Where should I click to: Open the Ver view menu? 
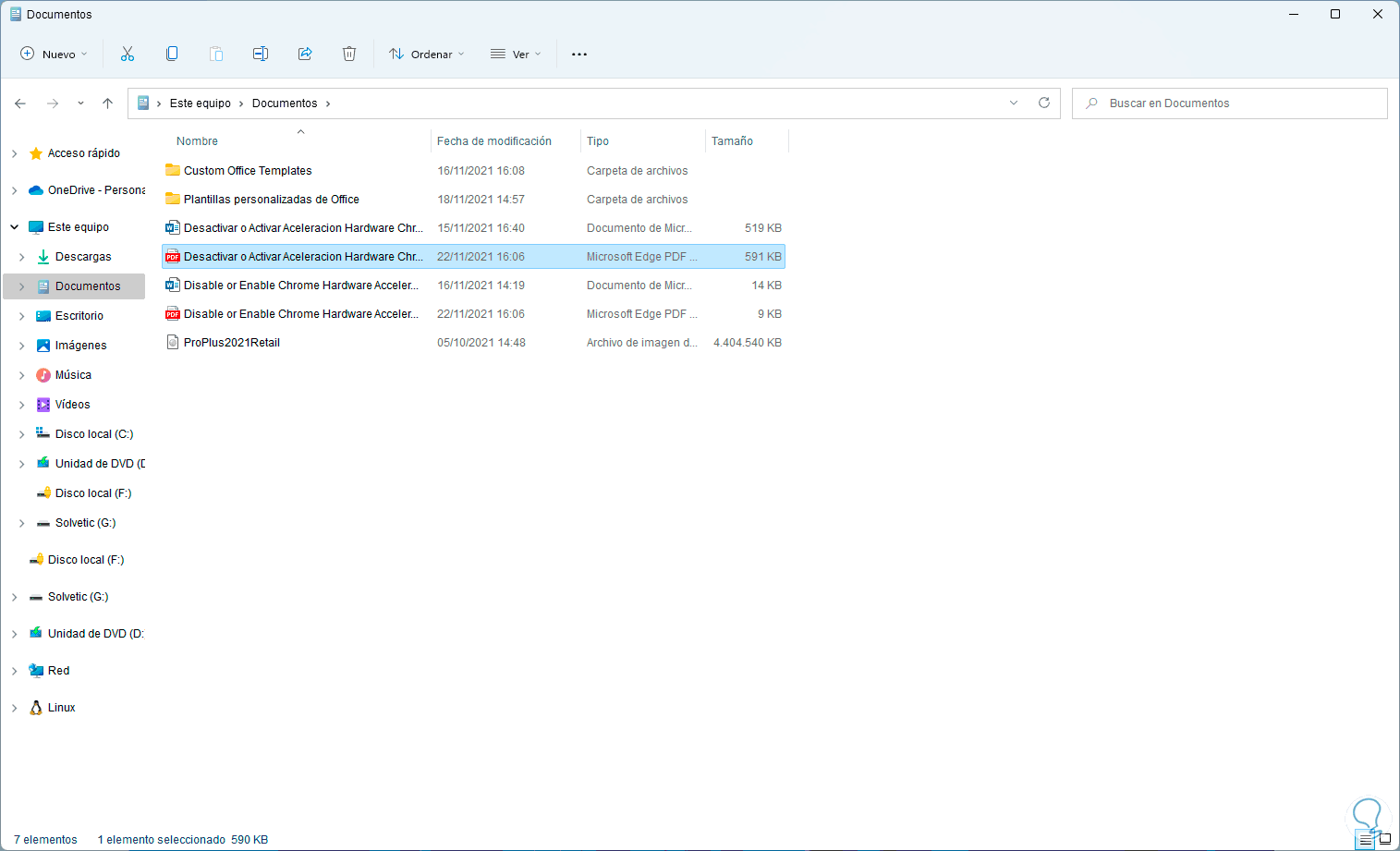(x=516, y=55)
